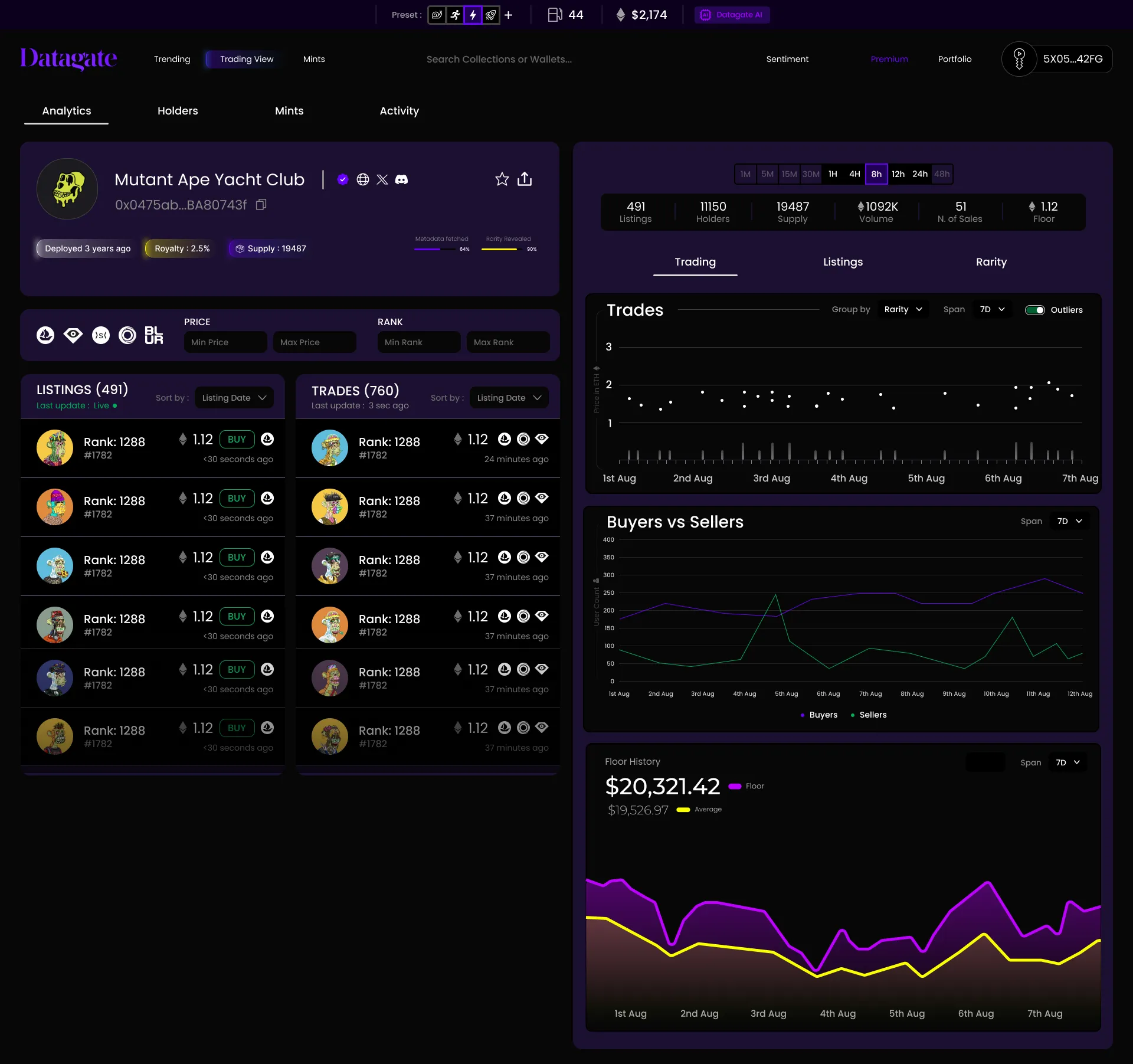Open the collection Discord icon
The width and height of the screenshot is (1133, 1064).
pos(401,179)
